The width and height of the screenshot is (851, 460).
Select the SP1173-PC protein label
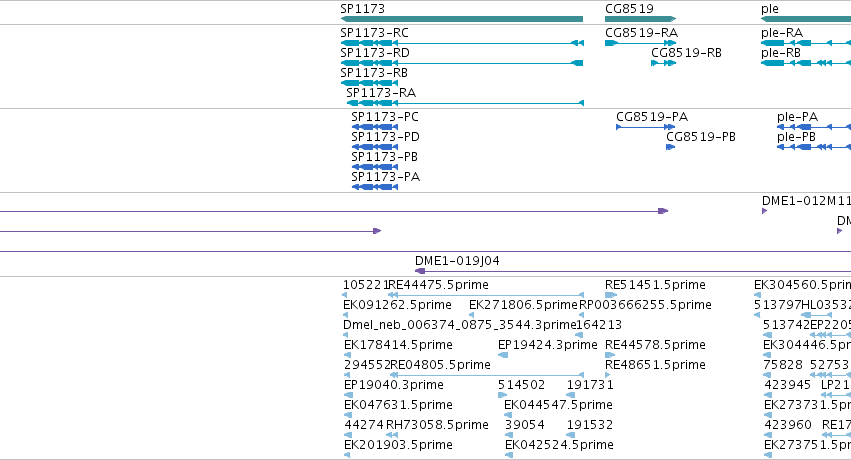pos(385,117)
